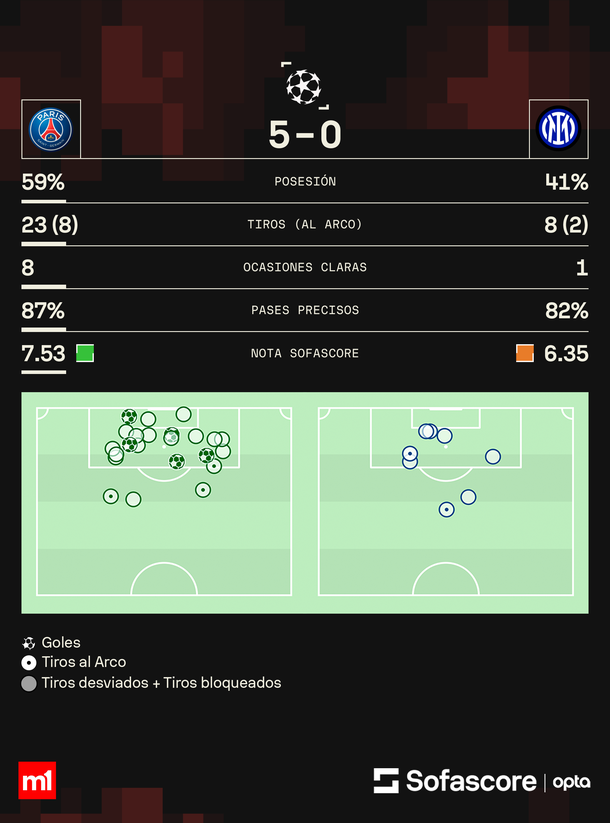Screen dimensions: 610x823
Task: Select the Ocasiones Claras stat label
Action: (x=305, y=268)
